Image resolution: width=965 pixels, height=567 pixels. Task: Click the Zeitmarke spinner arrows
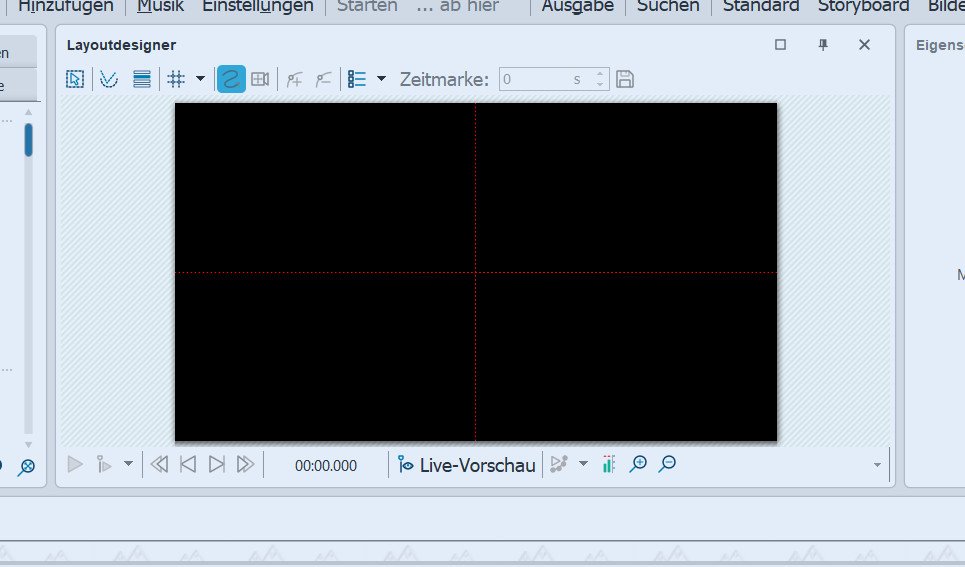pyautogui.click(x=600, y=79)
